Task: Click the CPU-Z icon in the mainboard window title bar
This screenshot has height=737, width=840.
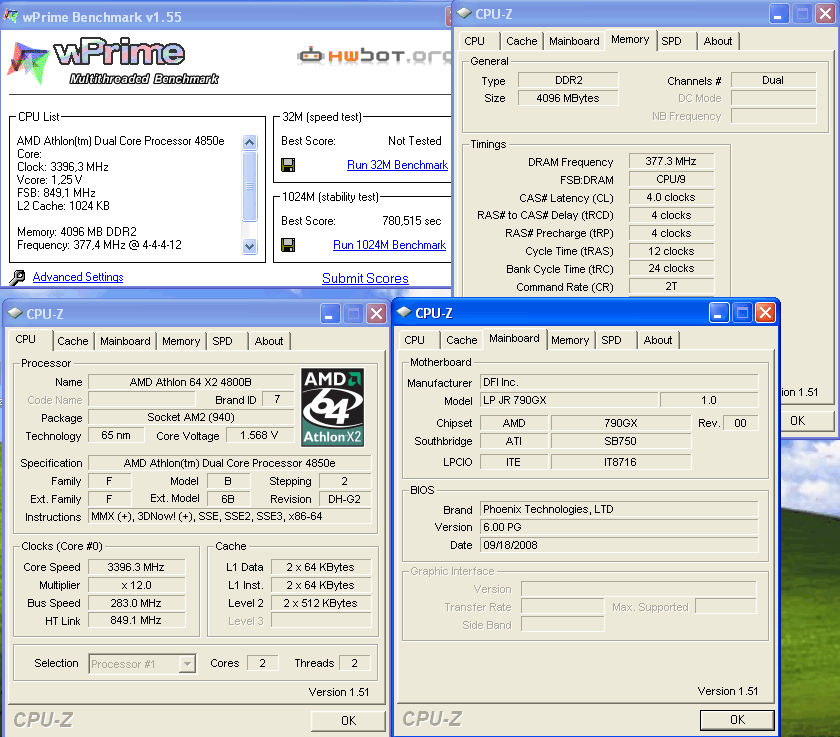Action: 404,312
